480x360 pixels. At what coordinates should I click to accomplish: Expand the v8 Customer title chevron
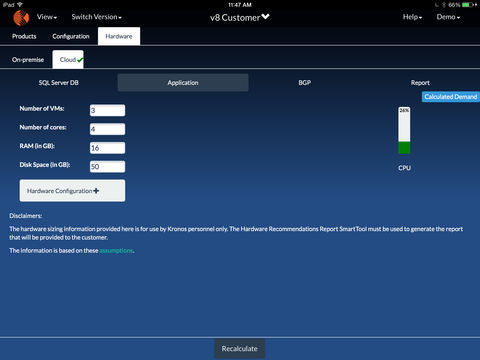265,16
